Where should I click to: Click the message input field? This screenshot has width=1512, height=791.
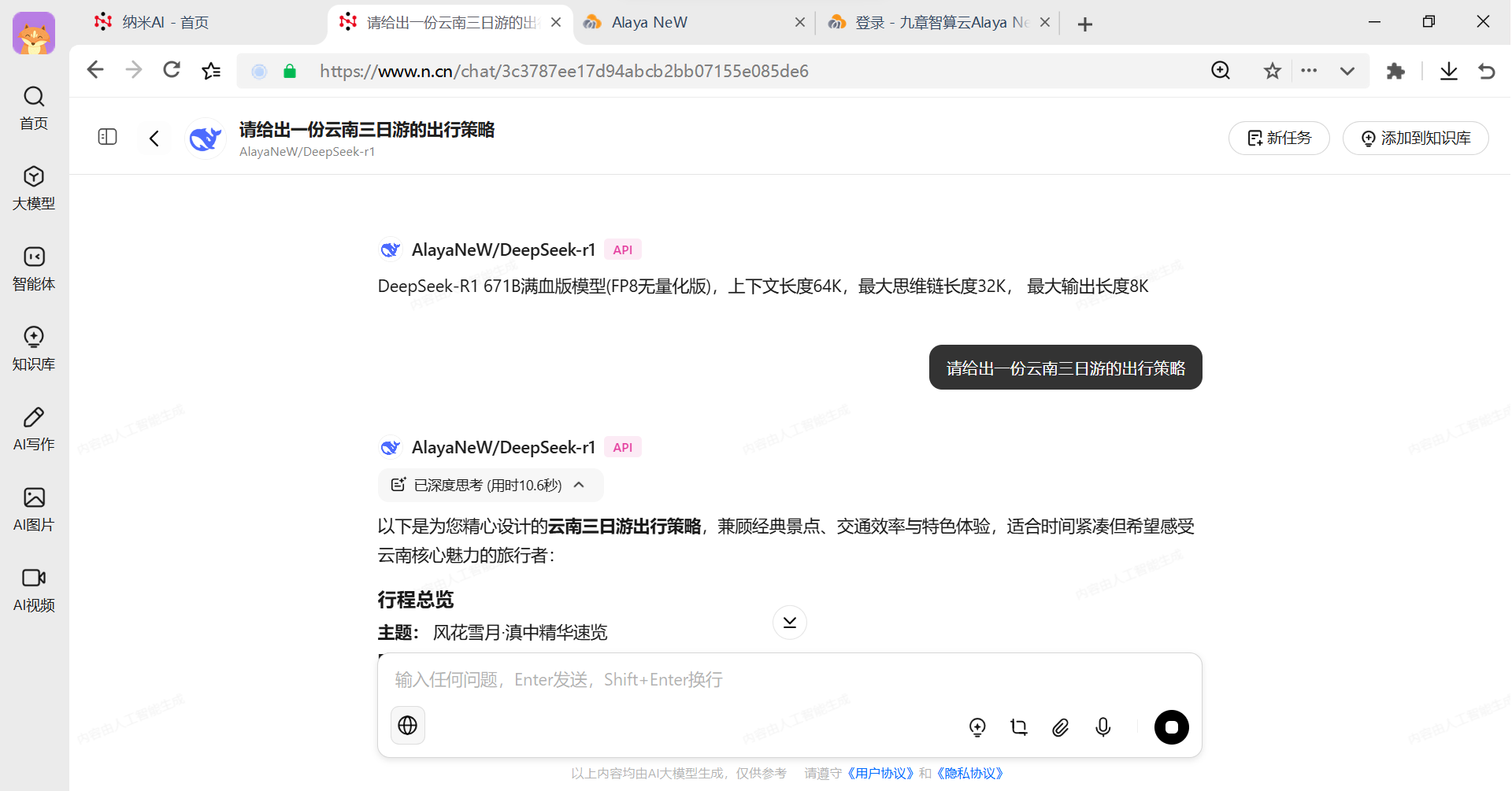[787, 680]
